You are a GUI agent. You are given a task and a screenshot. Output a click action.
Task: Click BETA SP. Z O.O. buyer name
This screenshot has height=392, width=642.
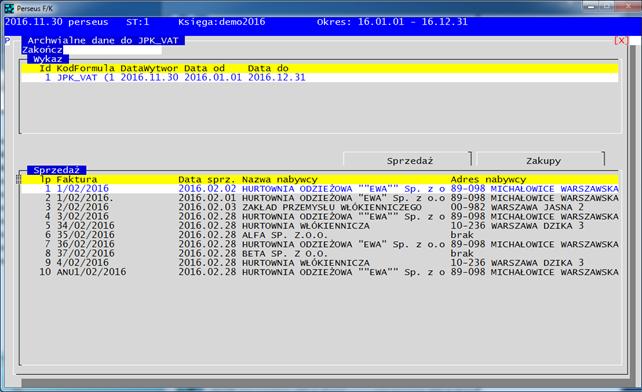285,254
